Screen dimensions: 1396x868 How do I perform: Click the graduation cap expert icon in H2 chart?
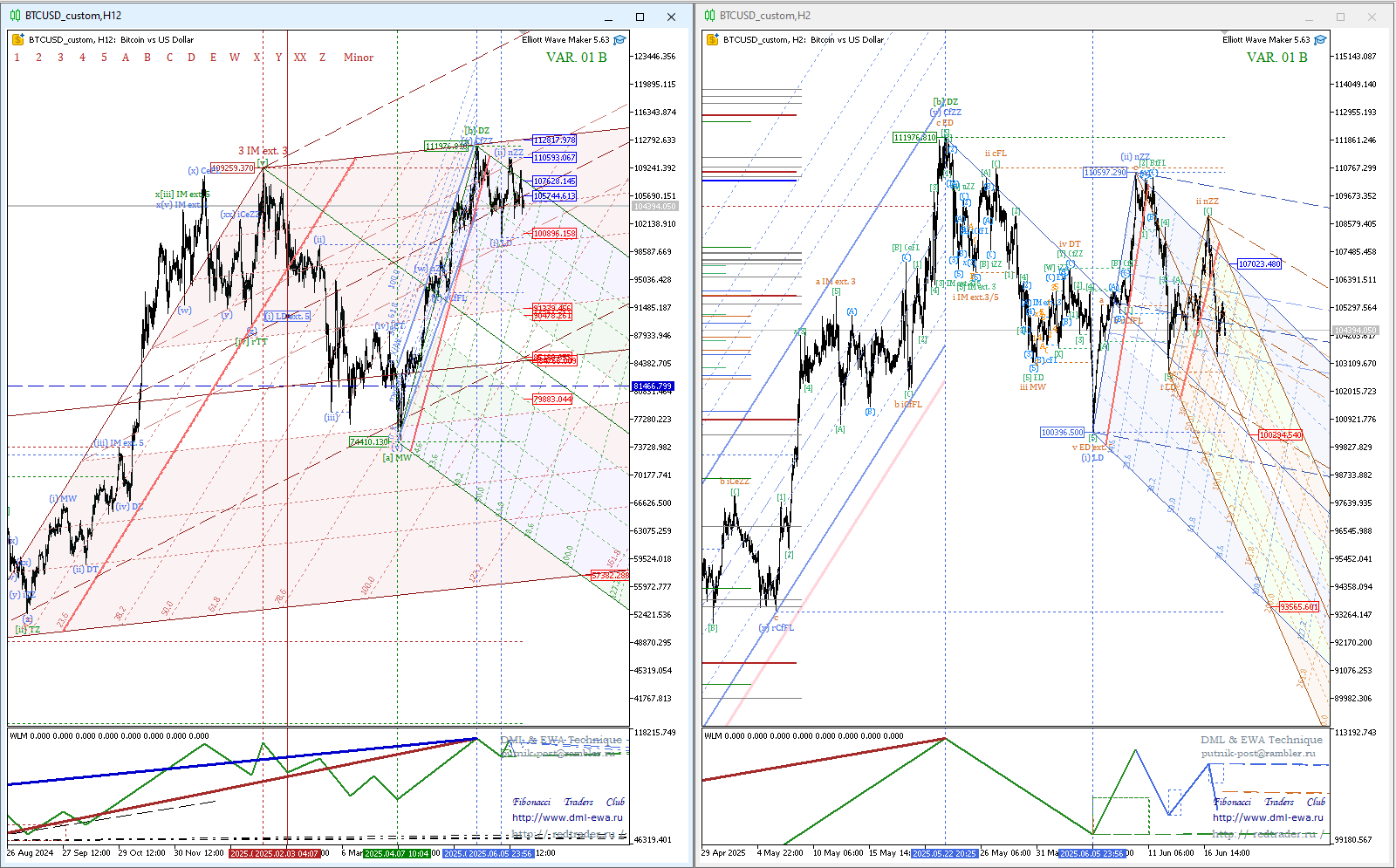pos(1320,39)
